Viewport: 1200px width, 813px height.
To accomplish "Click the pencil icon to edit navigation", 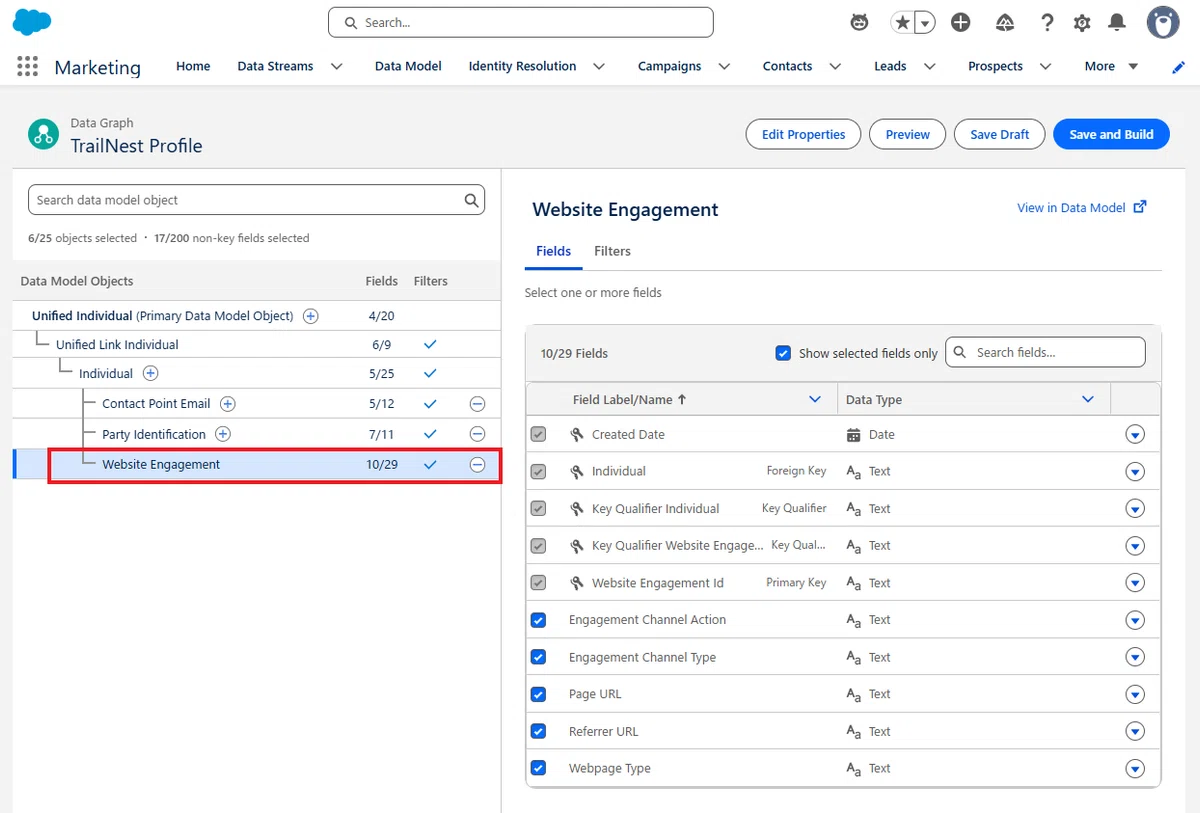I will (x=1178, y=67).
